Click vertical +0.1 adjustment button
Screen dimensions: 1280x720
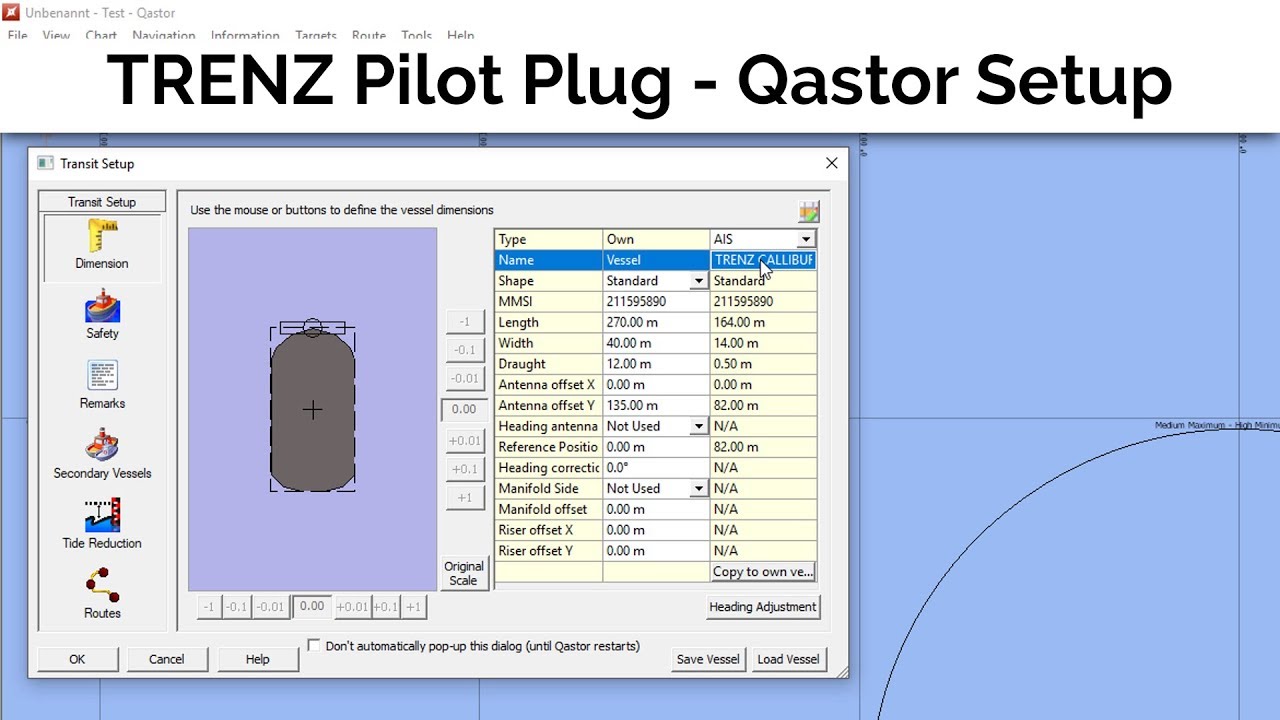pyautogui.click(x=464, y=469)
